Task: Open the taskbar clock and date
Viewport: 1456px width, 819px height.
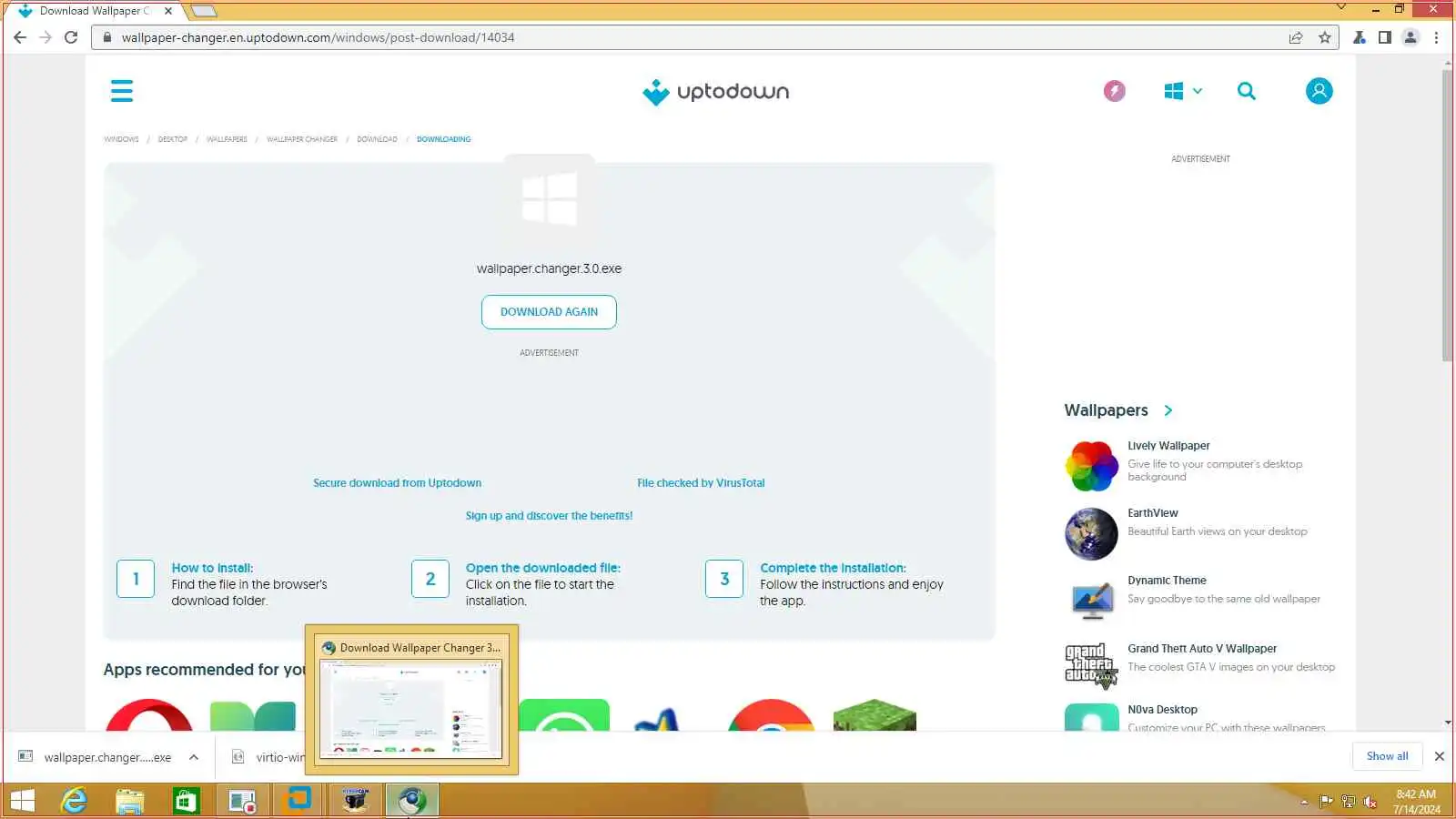Action: pyautogui.click(x=1416, y=802)
